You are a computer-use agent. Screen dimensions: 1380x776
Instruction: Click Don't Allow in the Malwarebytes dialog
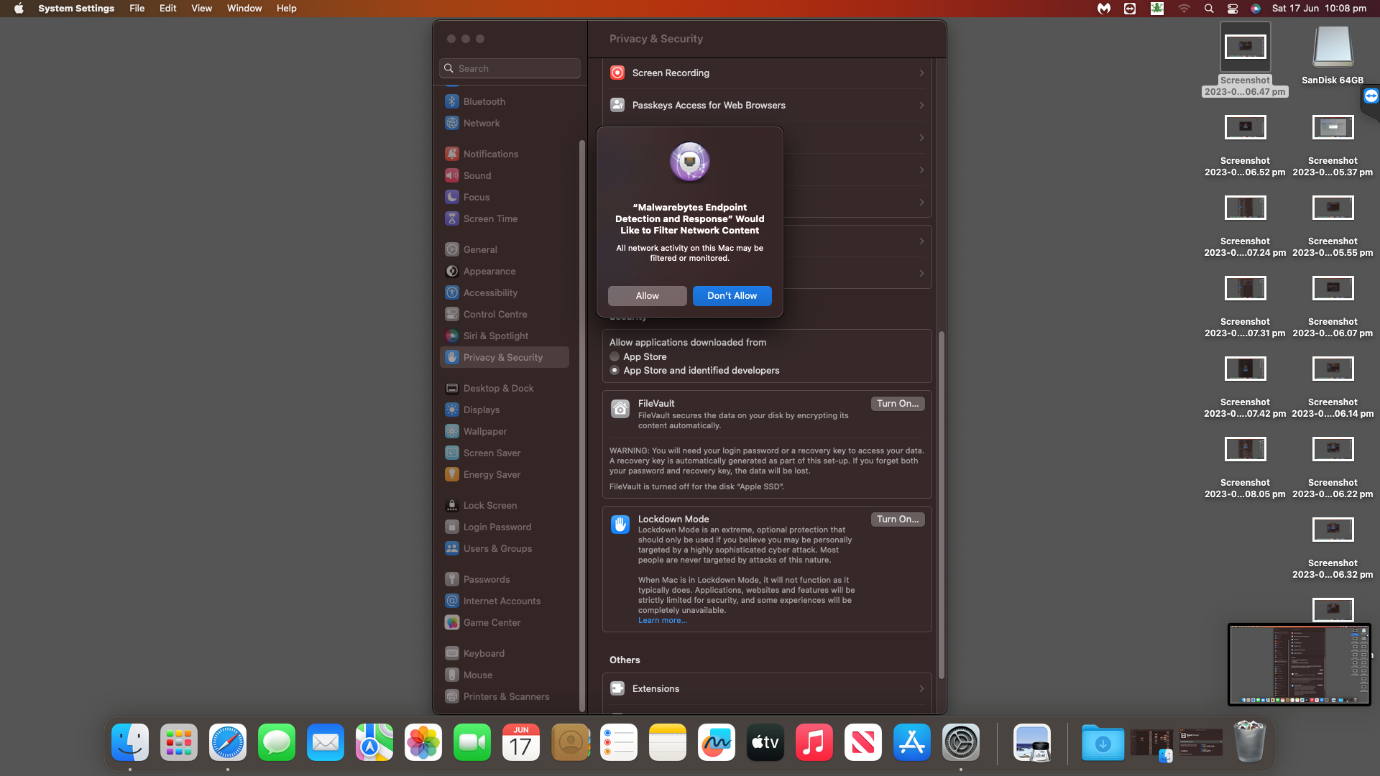pos(732,296)
